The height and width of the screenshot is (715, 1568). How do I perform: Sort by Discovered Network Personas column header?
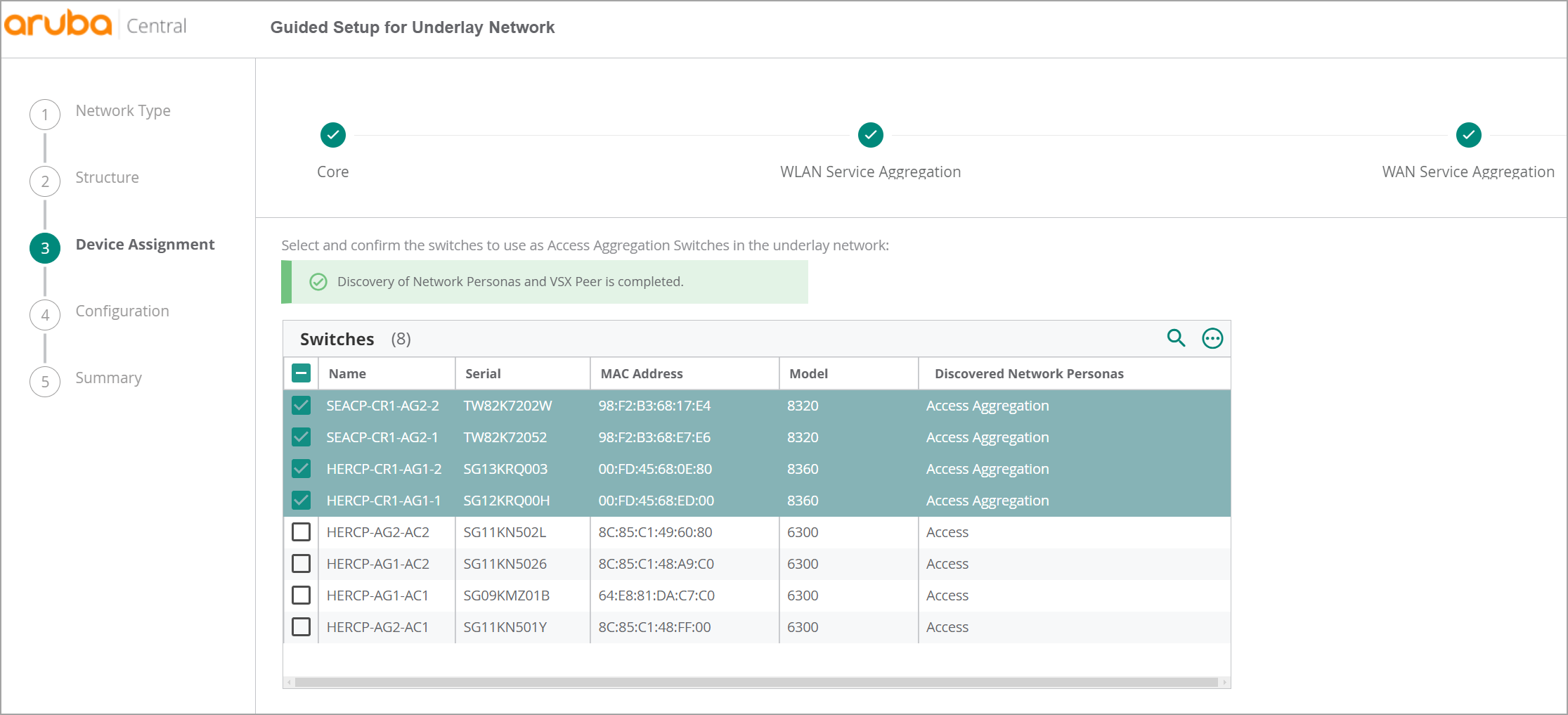coord(1029,374)
